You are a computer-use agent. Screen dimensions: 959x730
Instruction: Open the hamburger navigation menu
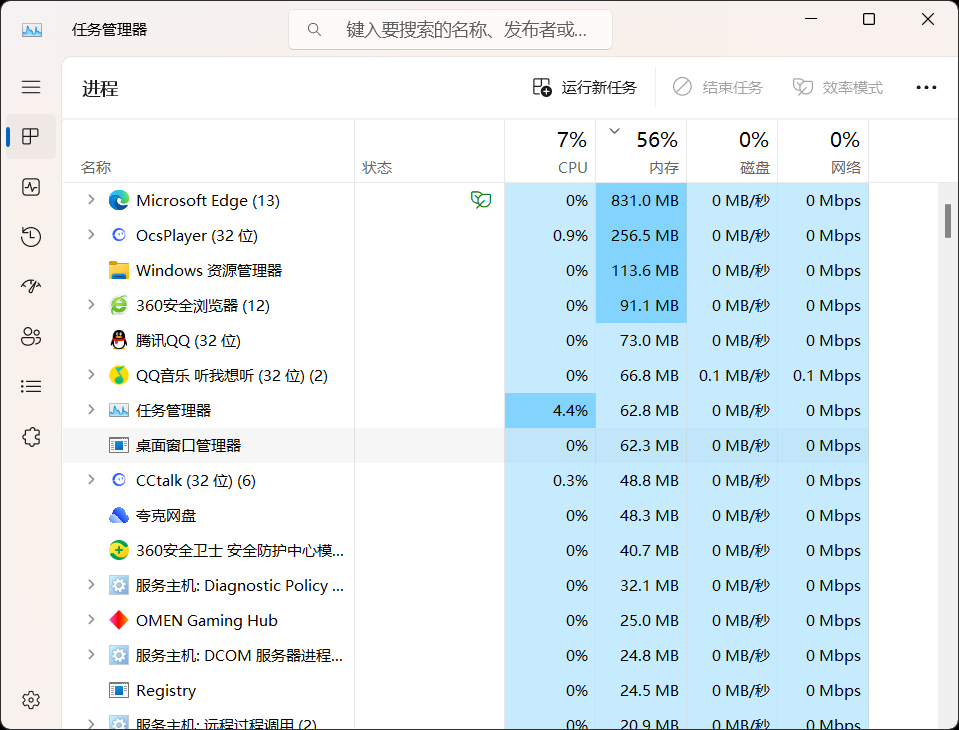click(x=31, y=87)
